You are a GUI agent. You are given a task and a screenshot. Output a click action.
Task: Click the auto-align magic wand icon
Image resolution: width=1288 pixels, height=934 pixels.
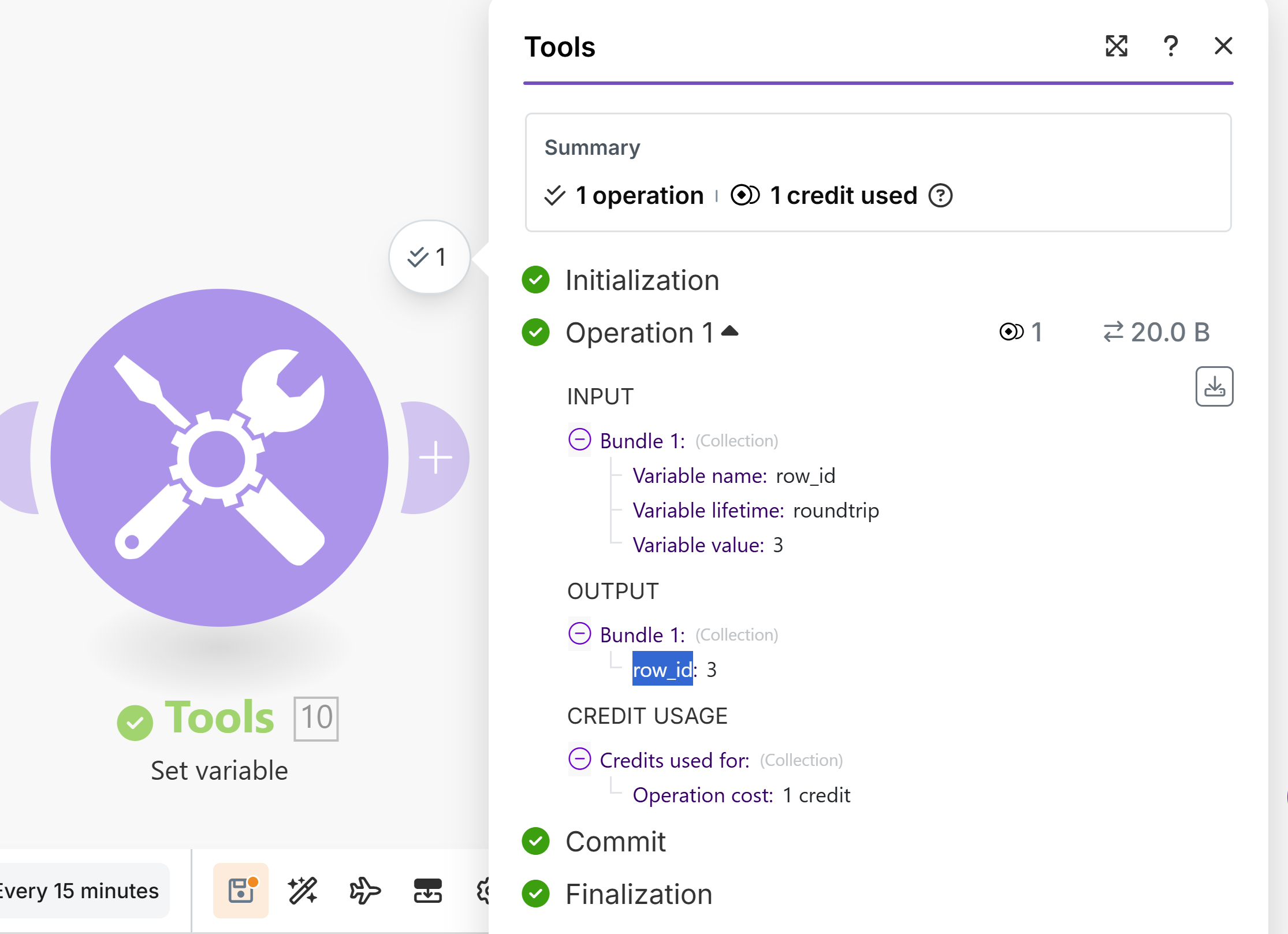[x=303, y=890]
